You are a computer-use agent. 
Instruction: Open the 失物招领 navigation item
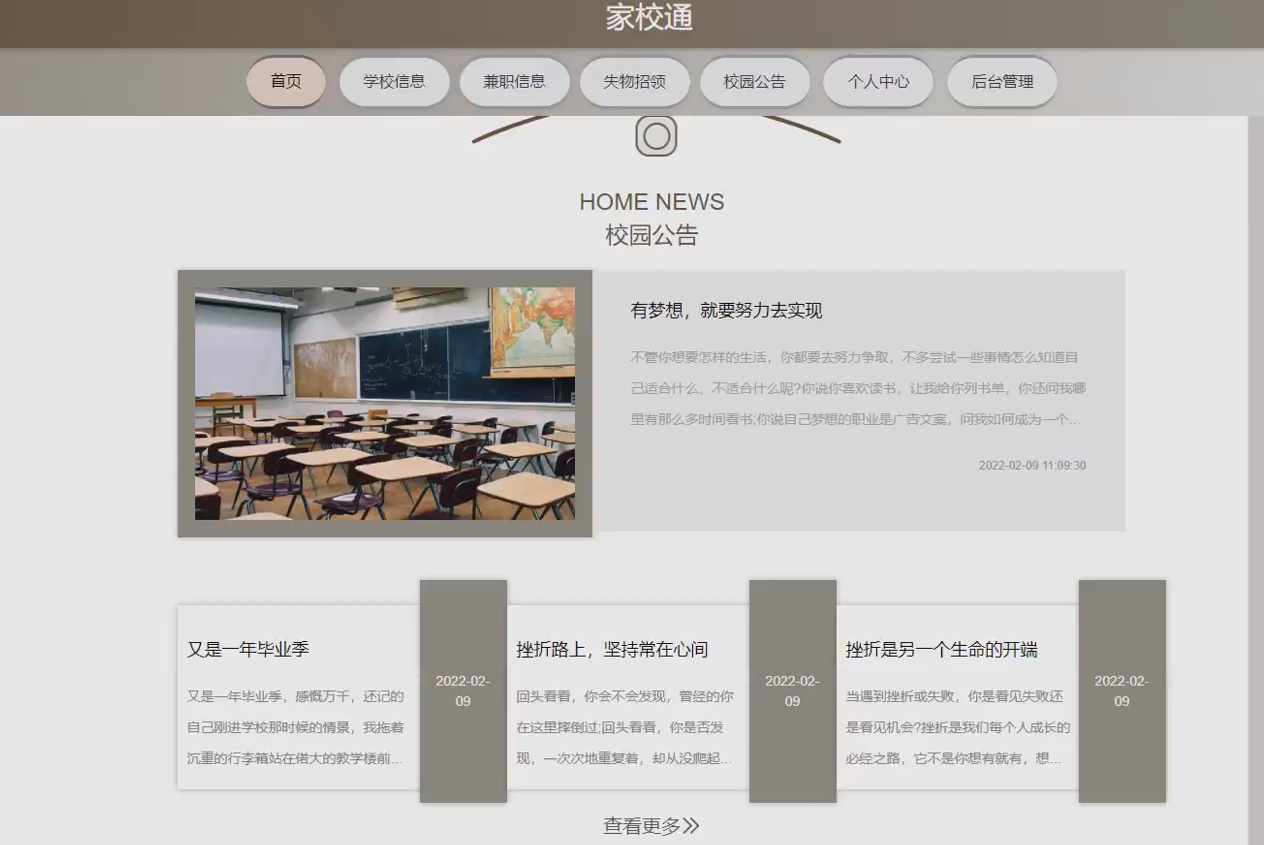coord(634,81)
